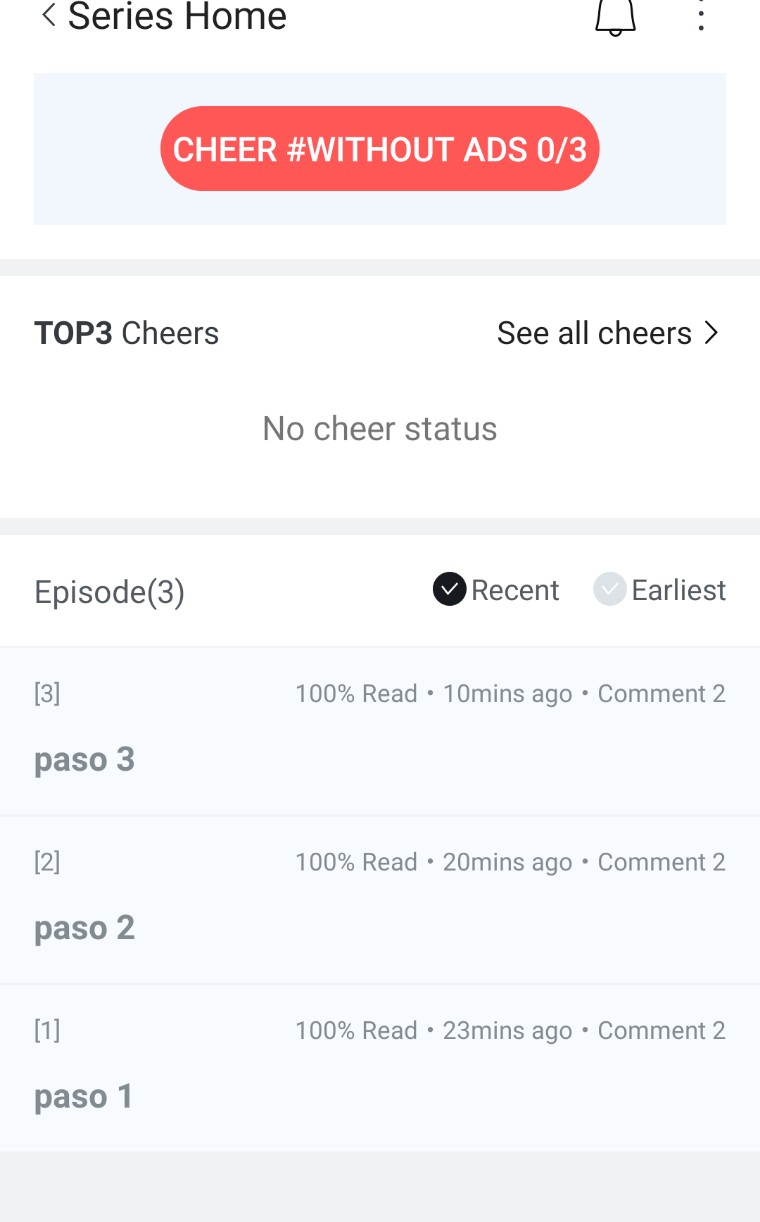View Comment 2 on episode paso 3
The width and height of the screenshot is (760, 1222).
(x=661, y=694)
